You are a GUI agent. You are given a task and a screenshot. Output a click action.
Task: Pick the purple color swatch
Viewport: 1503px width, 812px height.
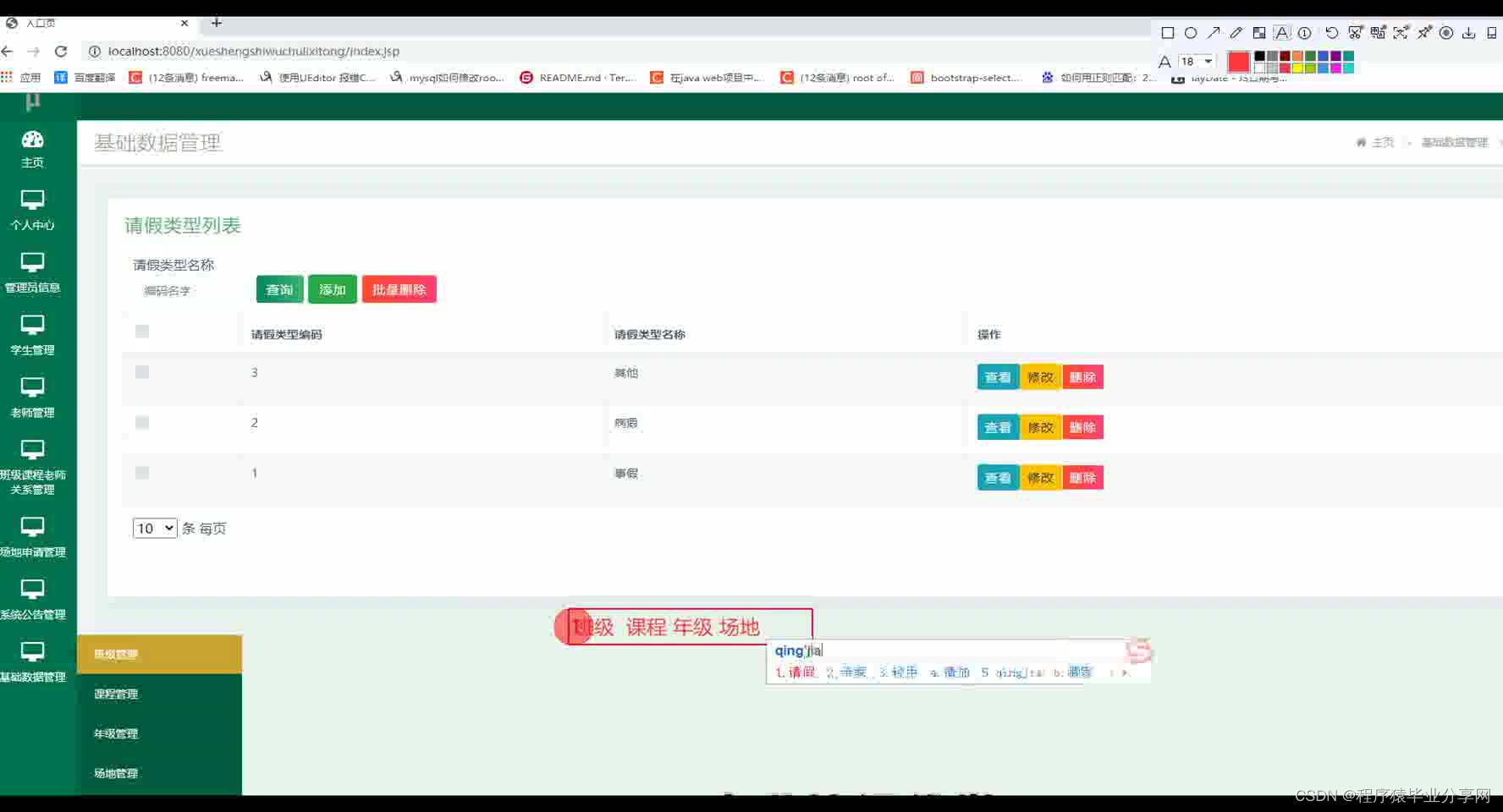tap(1335, 56)
